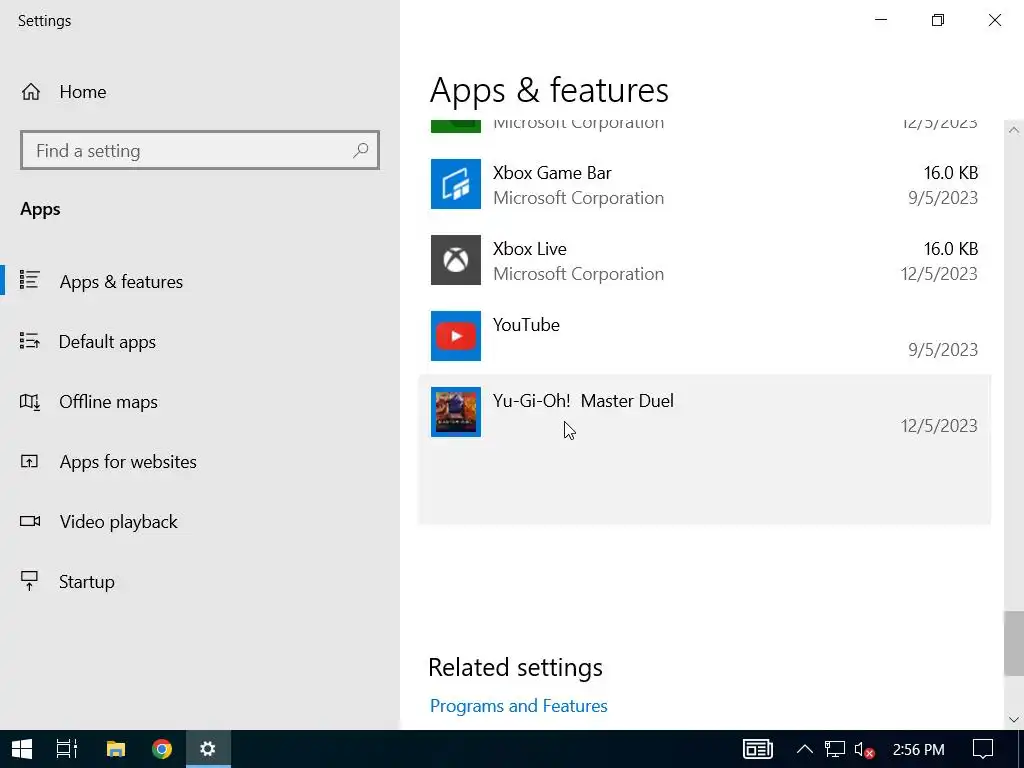Click the network status tray icon
The image size is (1024, 768).
[x=835, y=749]
